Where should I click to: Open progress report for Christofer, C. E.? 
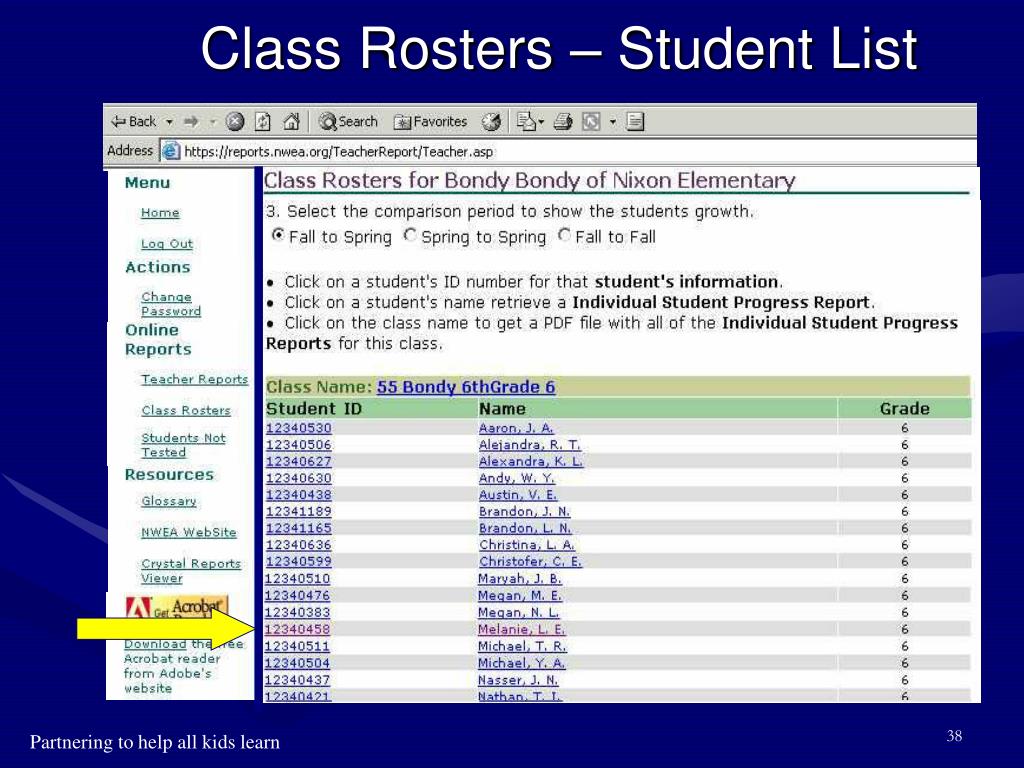pyautogui.click(x=530, y=562)
